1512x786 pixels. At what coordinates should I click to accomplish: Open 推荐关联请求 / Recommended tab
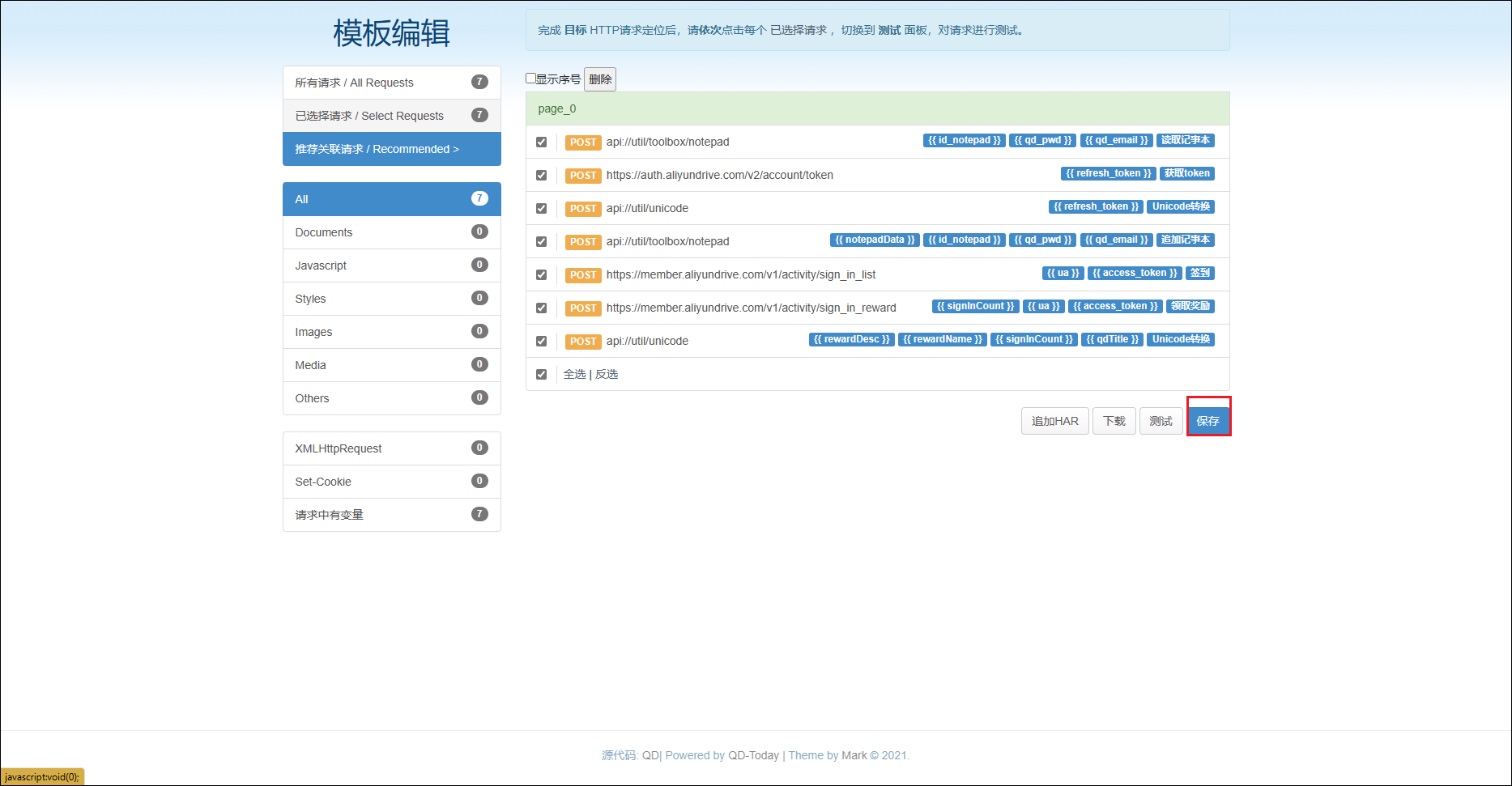coord(391,149)
